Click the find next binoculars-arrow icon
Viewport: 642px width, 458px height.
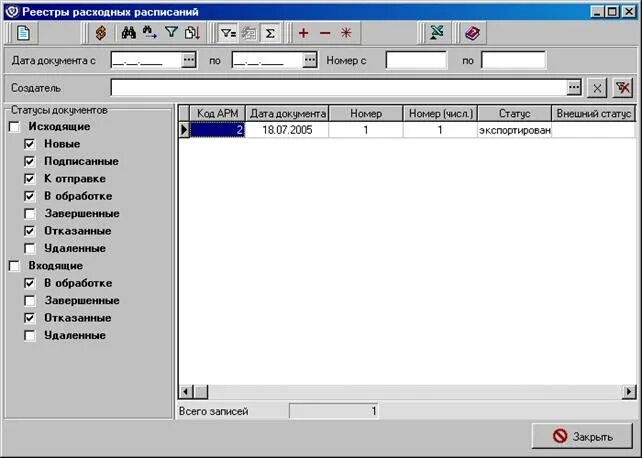(x=150, y=33)
